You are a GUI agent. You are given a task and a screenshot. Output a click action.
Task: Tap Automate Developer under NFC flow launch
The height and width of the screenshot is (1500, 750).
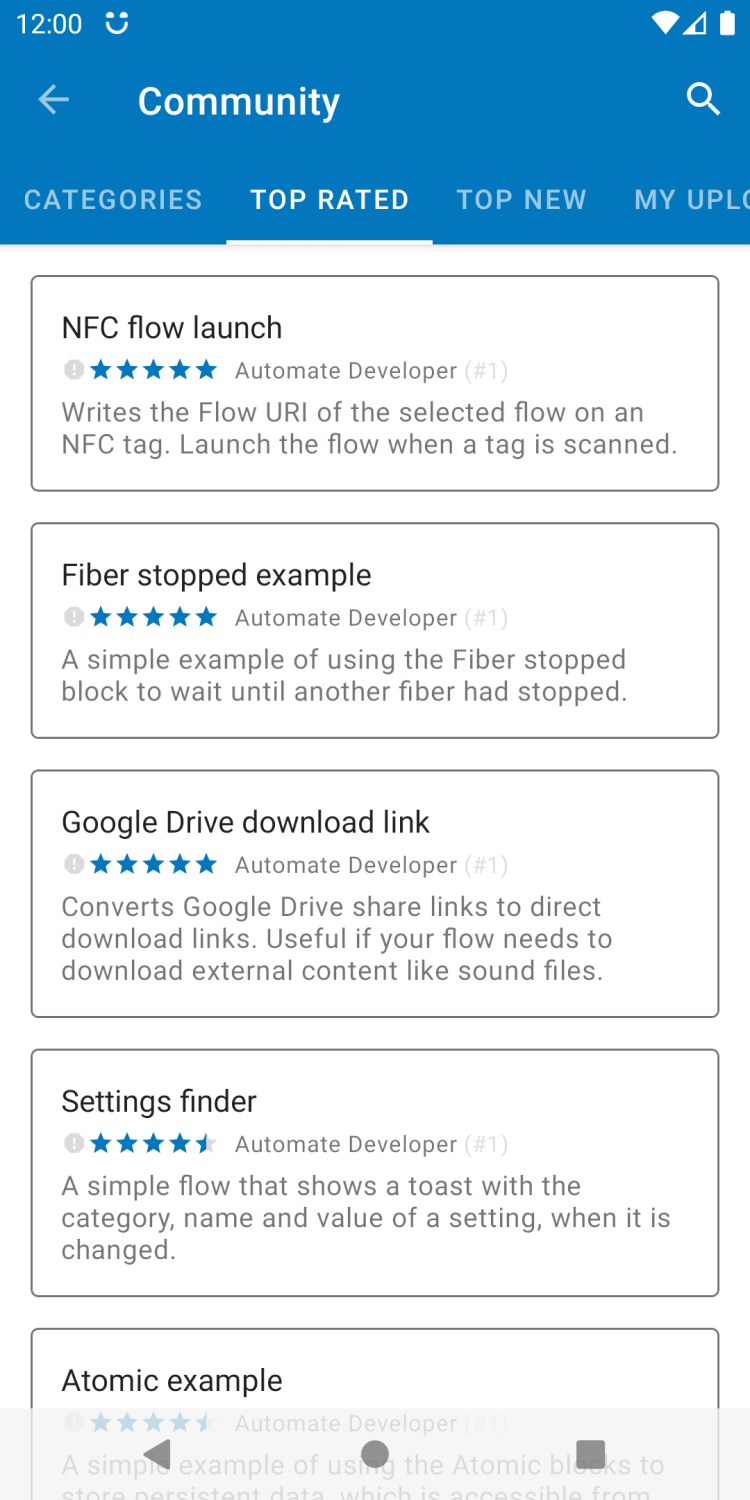coord(346,371)
